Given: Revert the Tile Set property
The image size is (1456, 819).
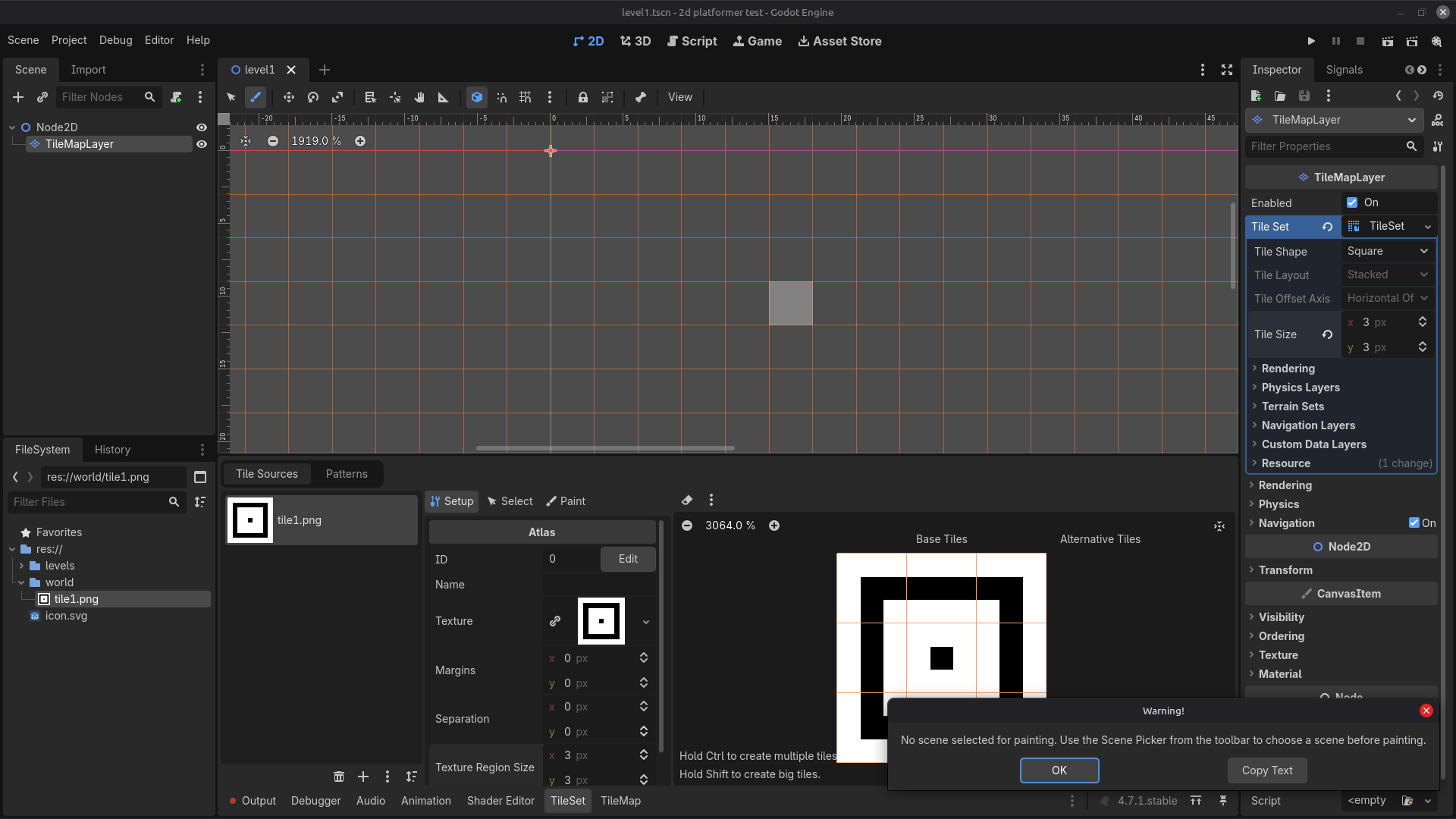Looking at the screenshot, I should coord(1328,227).
